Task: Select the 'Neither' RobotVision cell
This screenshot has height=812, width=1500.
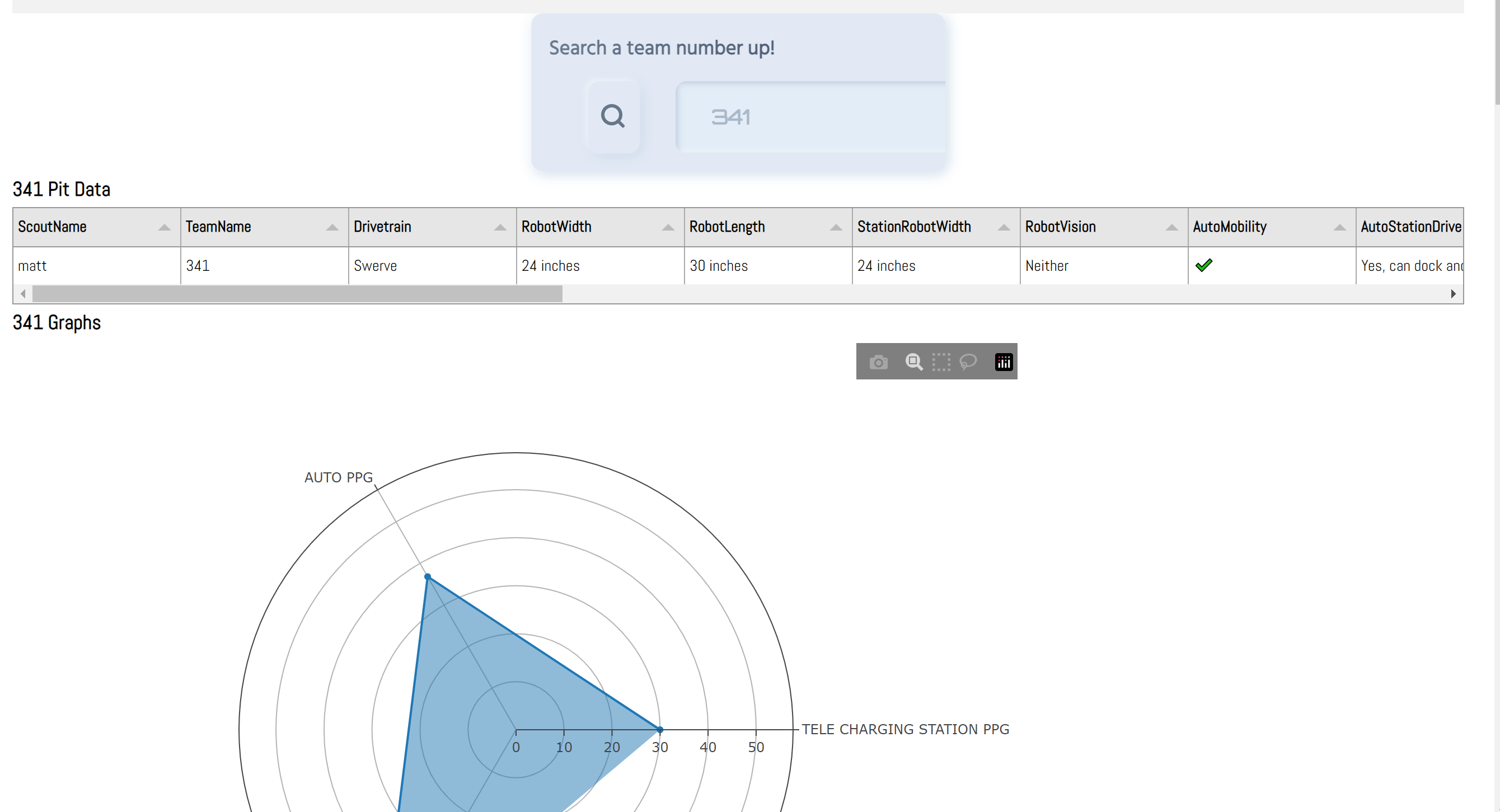Action: pyautogui.click(x=1104, y=266)
